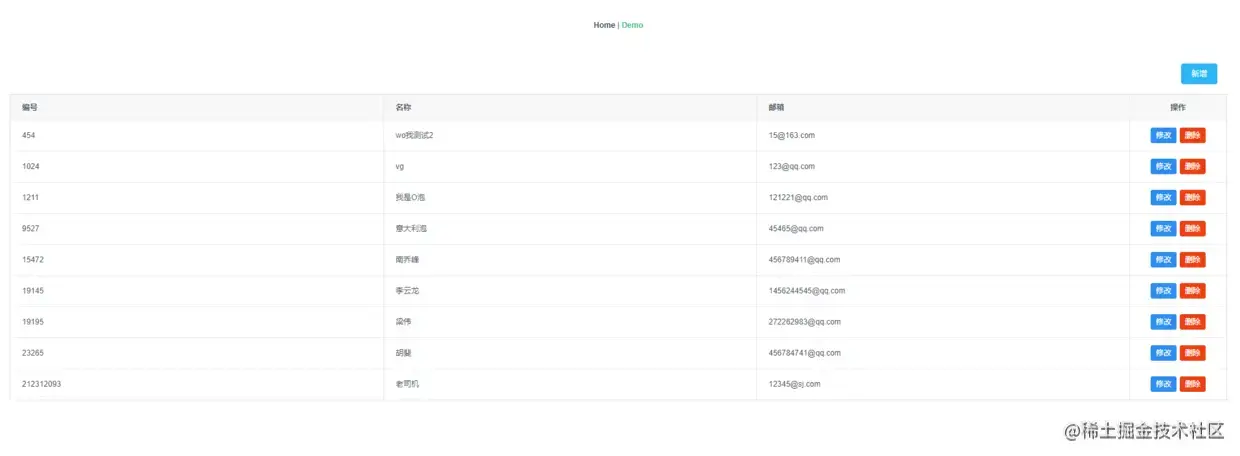The width and height of the screenshot is (1240, 456).
Task: Edit row 212312093 with 修改
Action: 1163,383
